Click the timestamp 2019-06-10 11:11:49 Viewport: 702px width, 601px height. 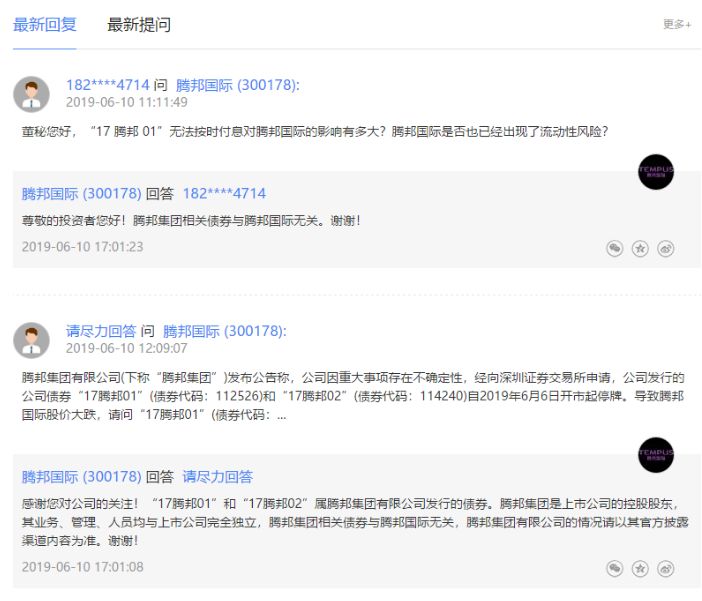pyautogui.click(x=127, y=102)
